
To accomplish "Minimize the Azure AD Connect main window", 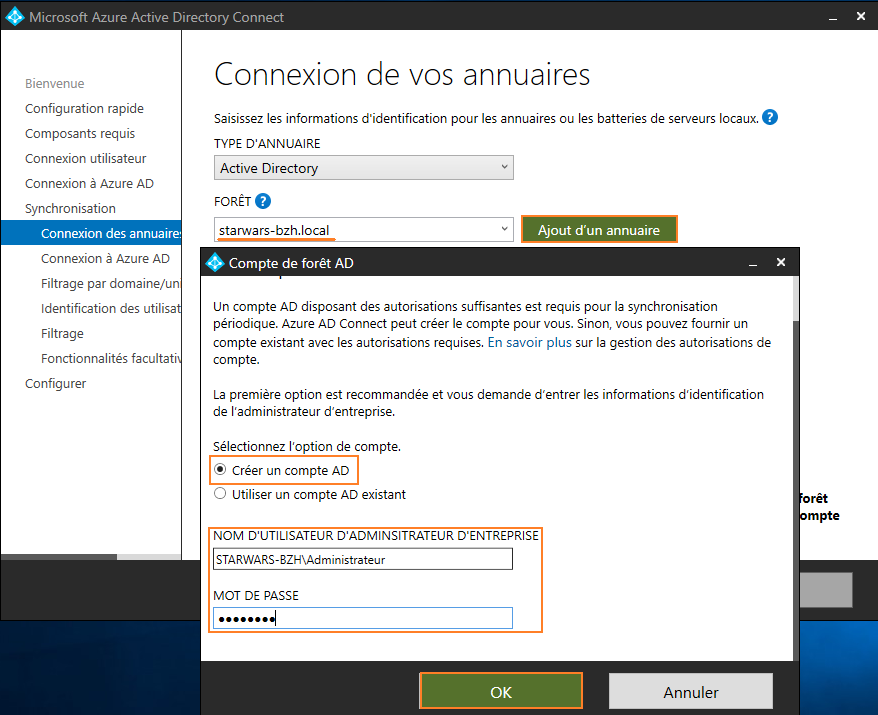I will [x=833, y=18].
